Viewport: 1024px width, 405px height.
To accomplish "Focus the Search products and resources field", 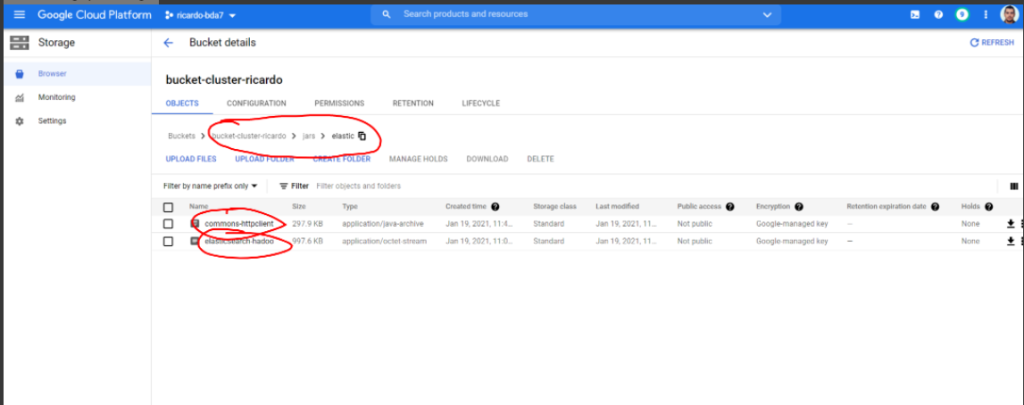I will click(x=578, y=14).
